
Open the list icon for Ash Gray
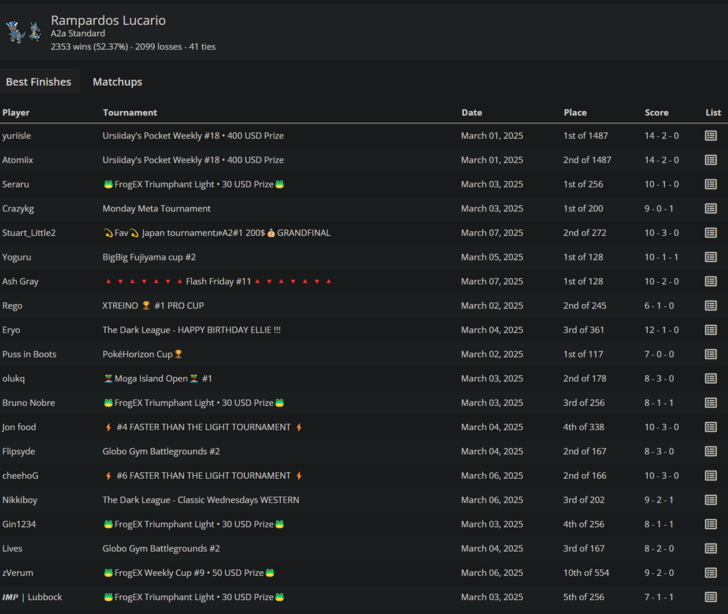(710, 282)
